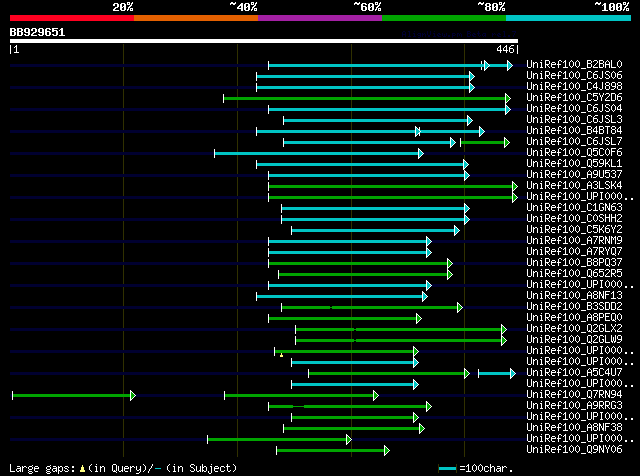The image size is (640, 476).
Task: Click the yellow query gap icon in legend
Action: [82, 468]
